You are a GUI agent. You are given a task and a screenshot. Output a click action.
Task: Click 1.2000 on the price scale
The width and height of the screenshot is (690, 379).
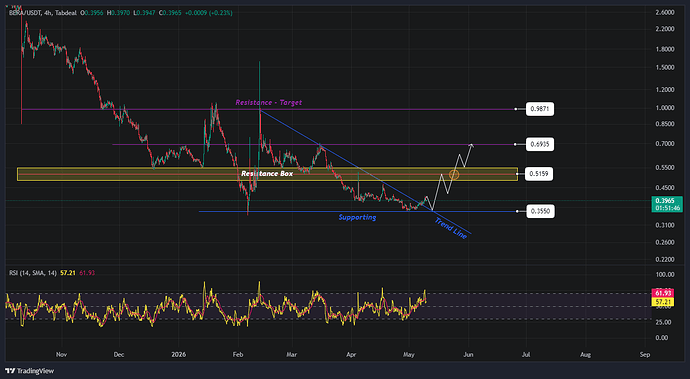tap(665, 90)
